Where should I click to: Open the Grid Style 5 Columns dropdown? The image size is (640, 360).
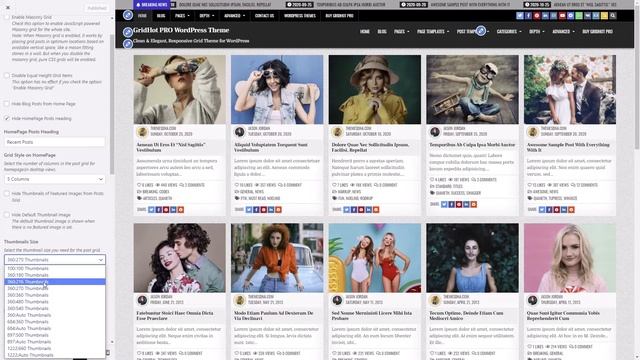[x=55, y=179]
